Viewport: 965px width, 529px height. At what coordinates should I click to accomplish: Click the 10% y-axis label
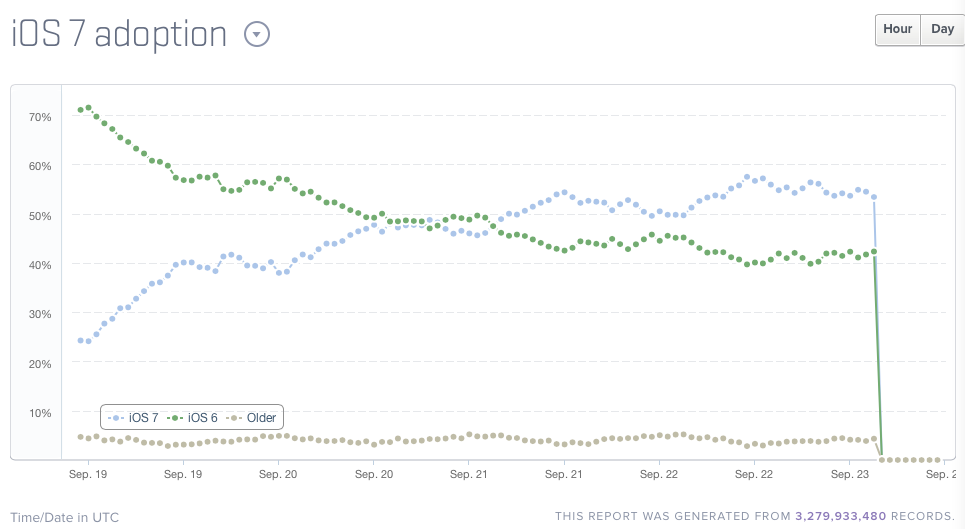[x=40, y=413]
